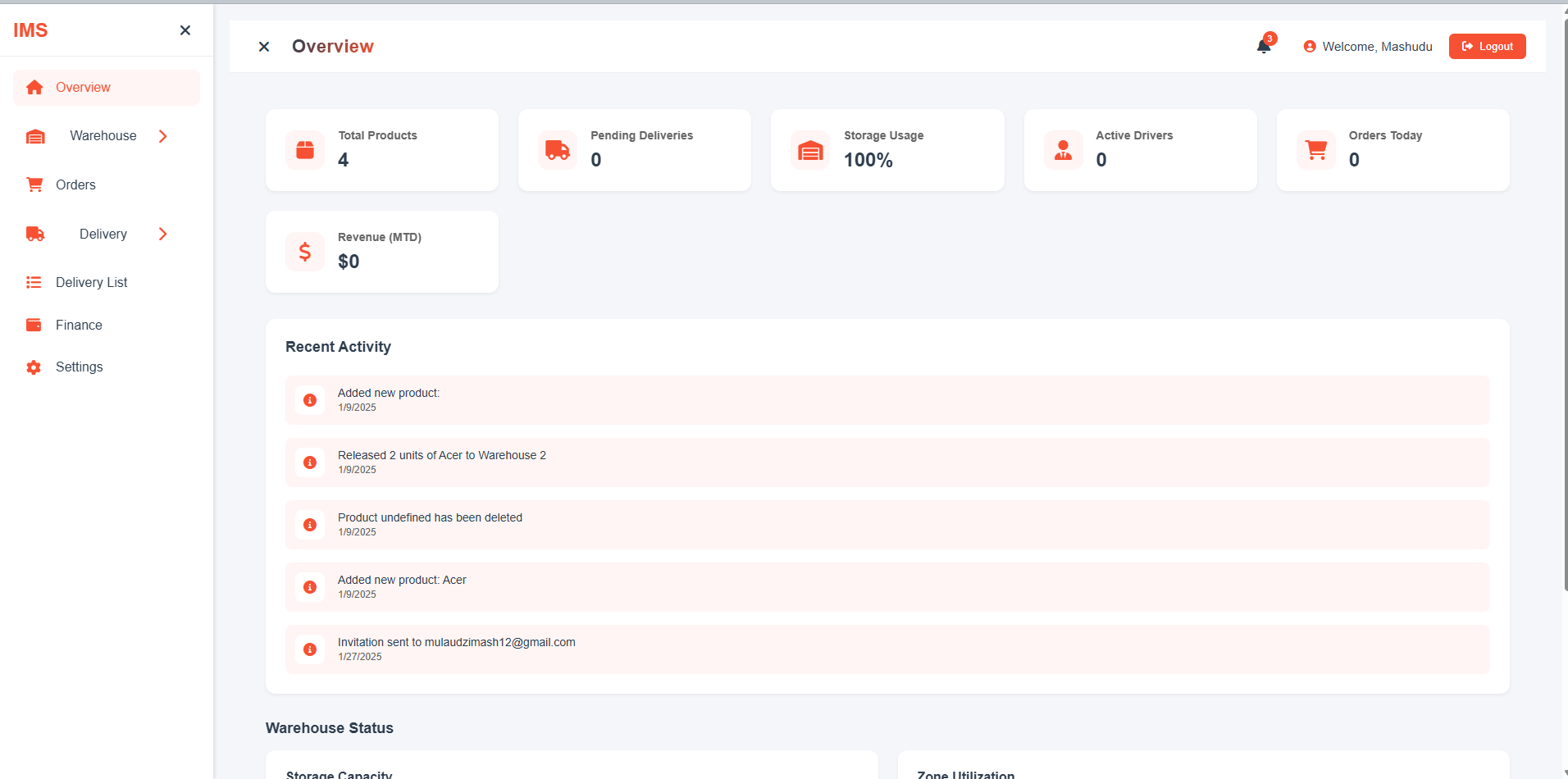The width and height of the screenshot is (1568, 779).
Task: Click the Storage Usage value 100%
Action: (x=868, y=160)
